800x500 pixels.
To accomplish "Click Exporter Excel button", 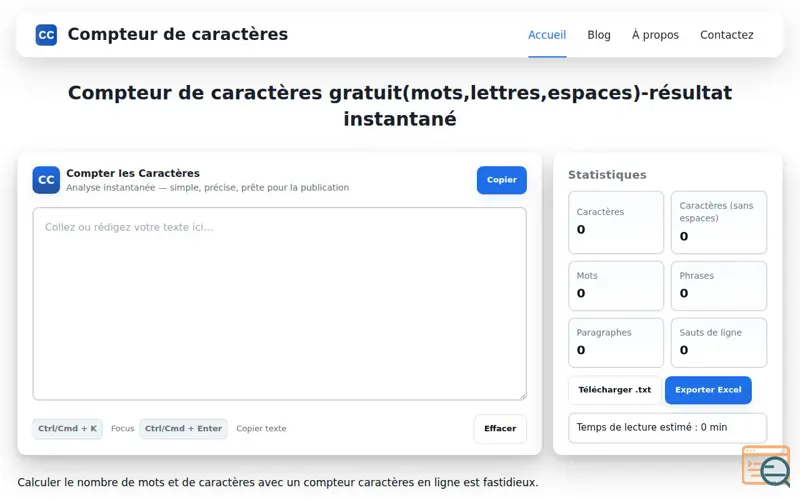I will click(708, 390).
